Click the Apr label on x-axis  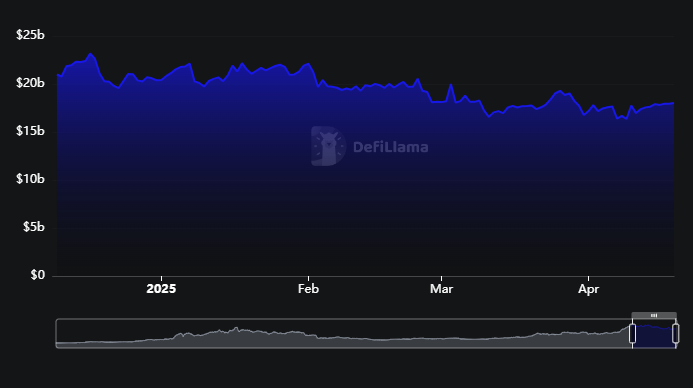click(x=588, y=289)
